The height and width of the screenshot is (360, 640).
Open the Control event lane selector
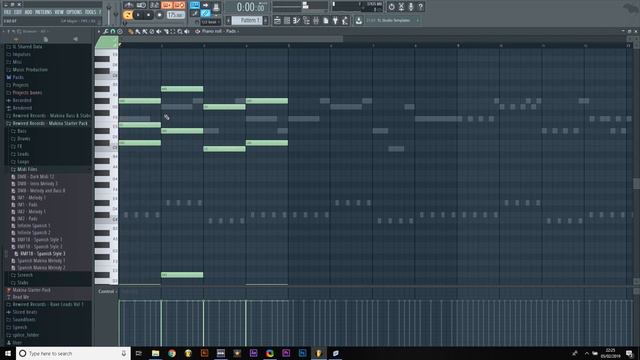[107, 291]
